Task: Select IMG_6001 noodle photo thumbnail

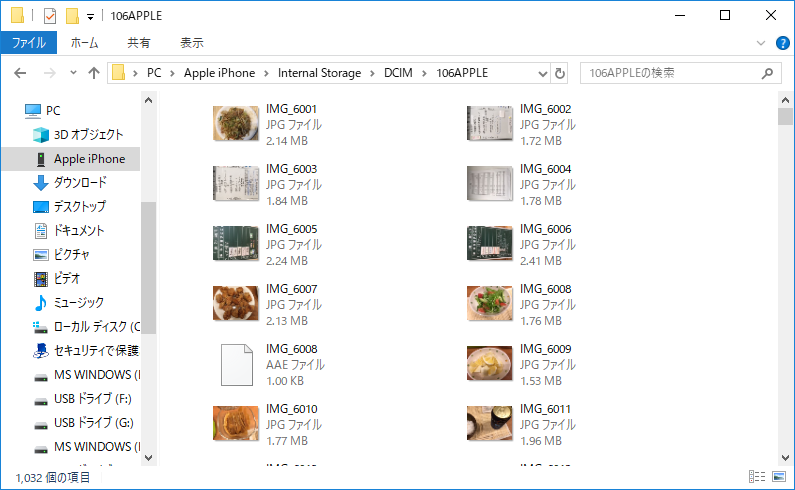Action: point(236,123)
